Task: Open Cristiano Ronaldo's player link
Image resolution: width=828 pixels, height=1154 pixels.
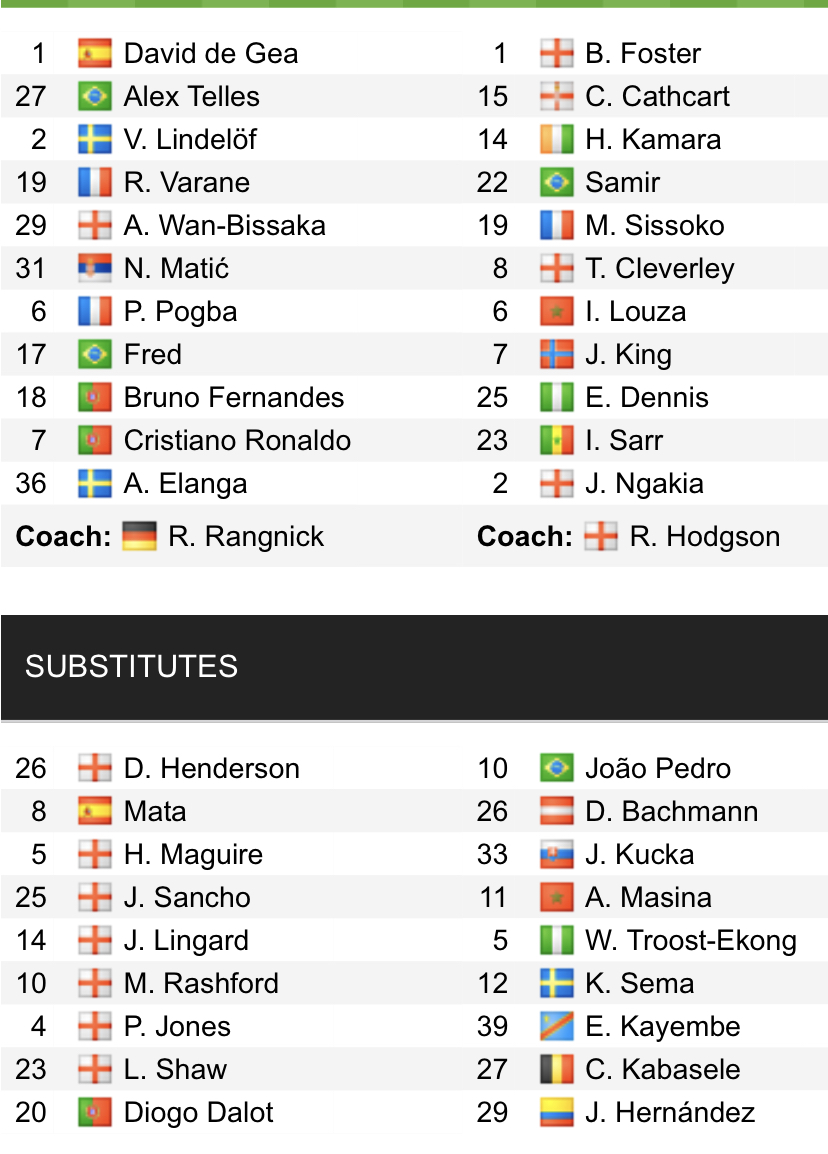Action: [x=237, y=440]
